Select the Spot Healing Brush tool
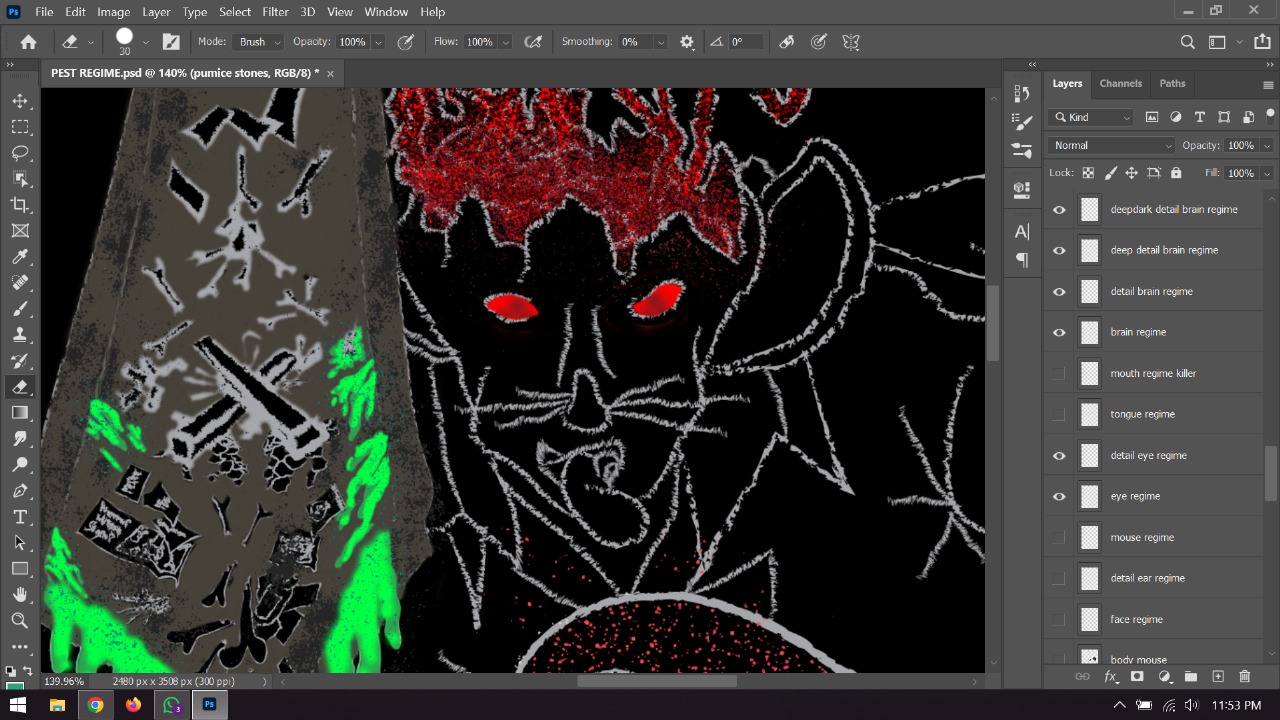The height and width of the screenshot is (720, 1280). coord(20,283)
